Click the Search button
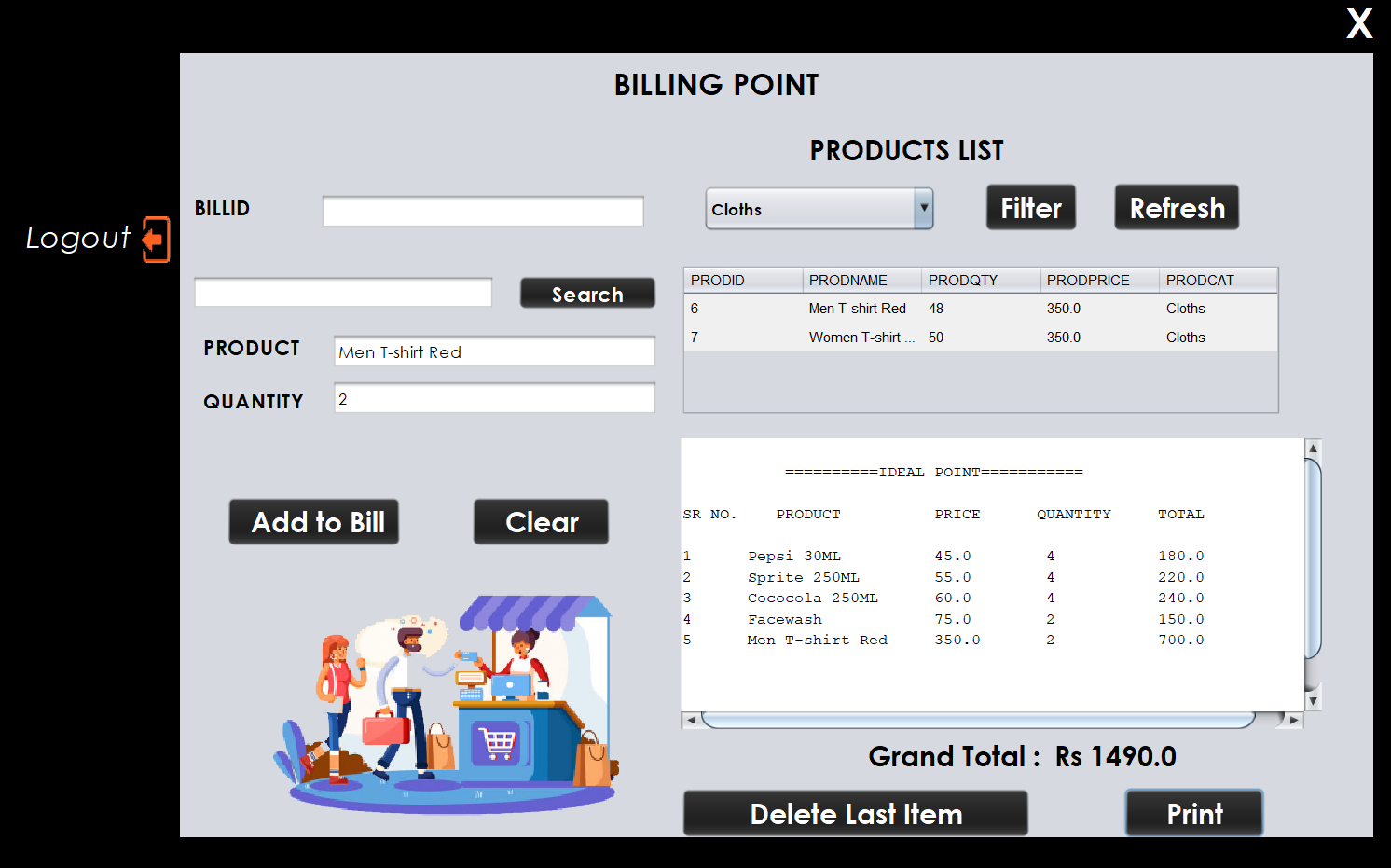 tap(586, 293)
